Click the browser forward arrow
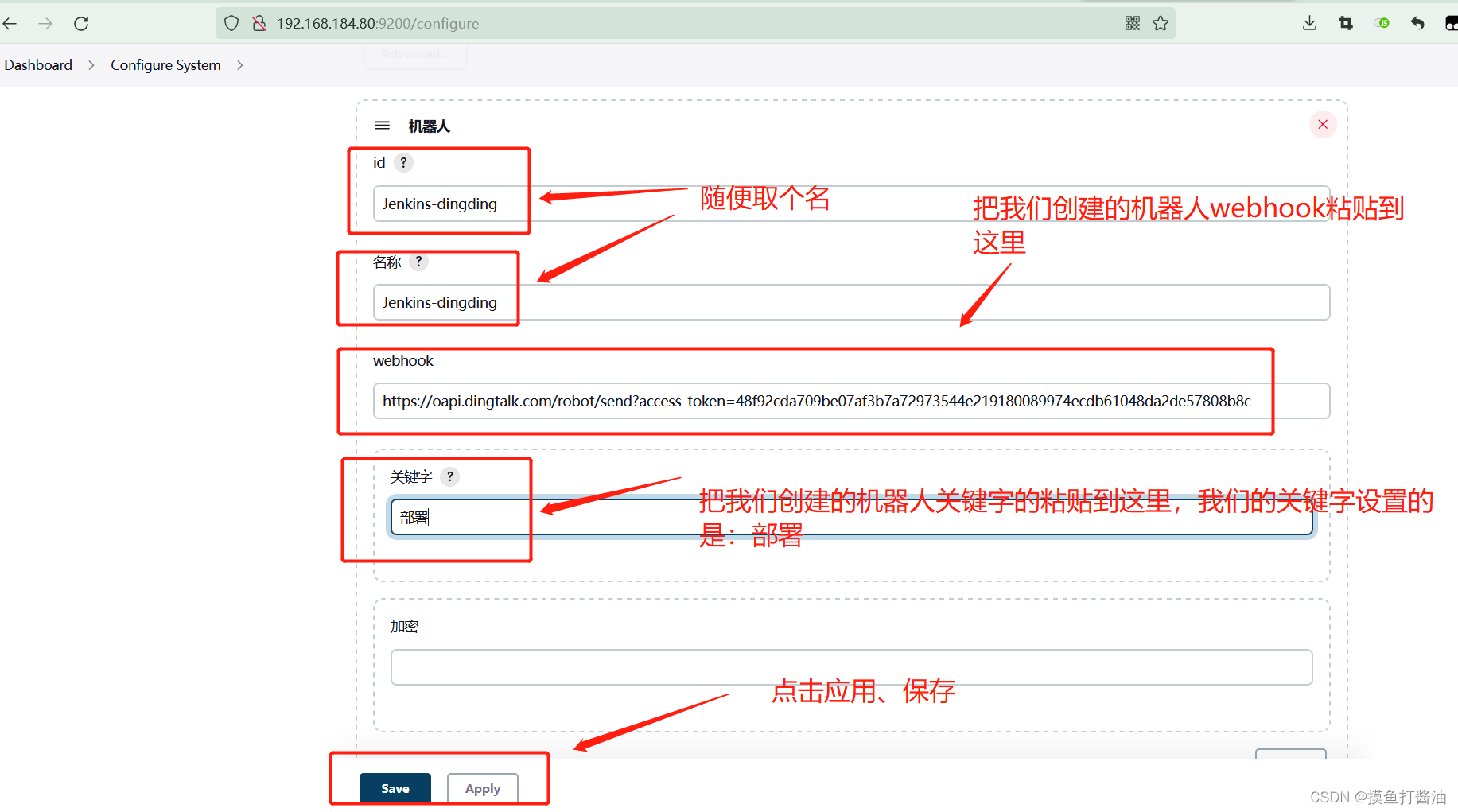 pyautogui.click(x=45, y=24)
